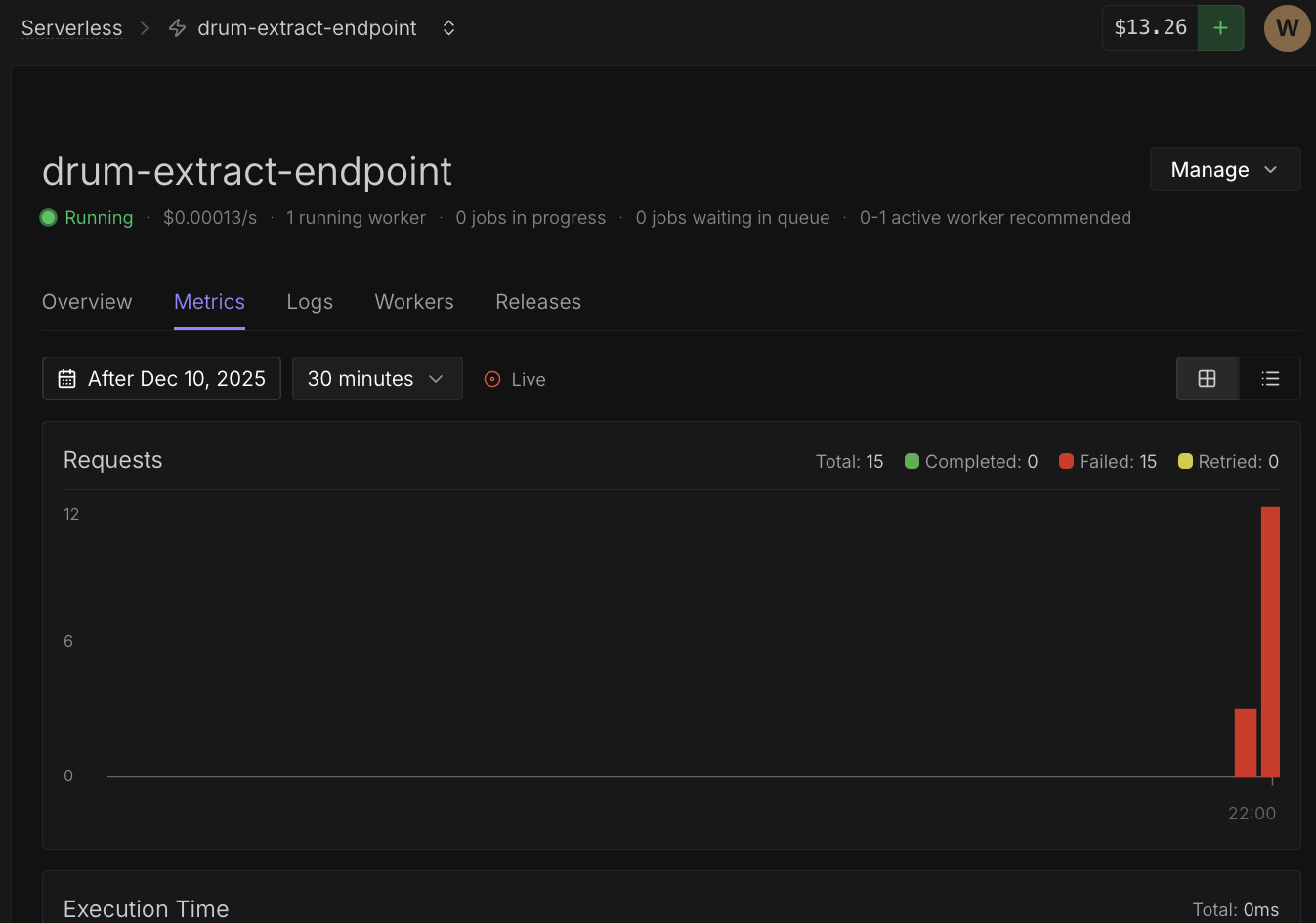Switch to the Logs tab
The image size is (1316, 923).
(x=310, y=302)
